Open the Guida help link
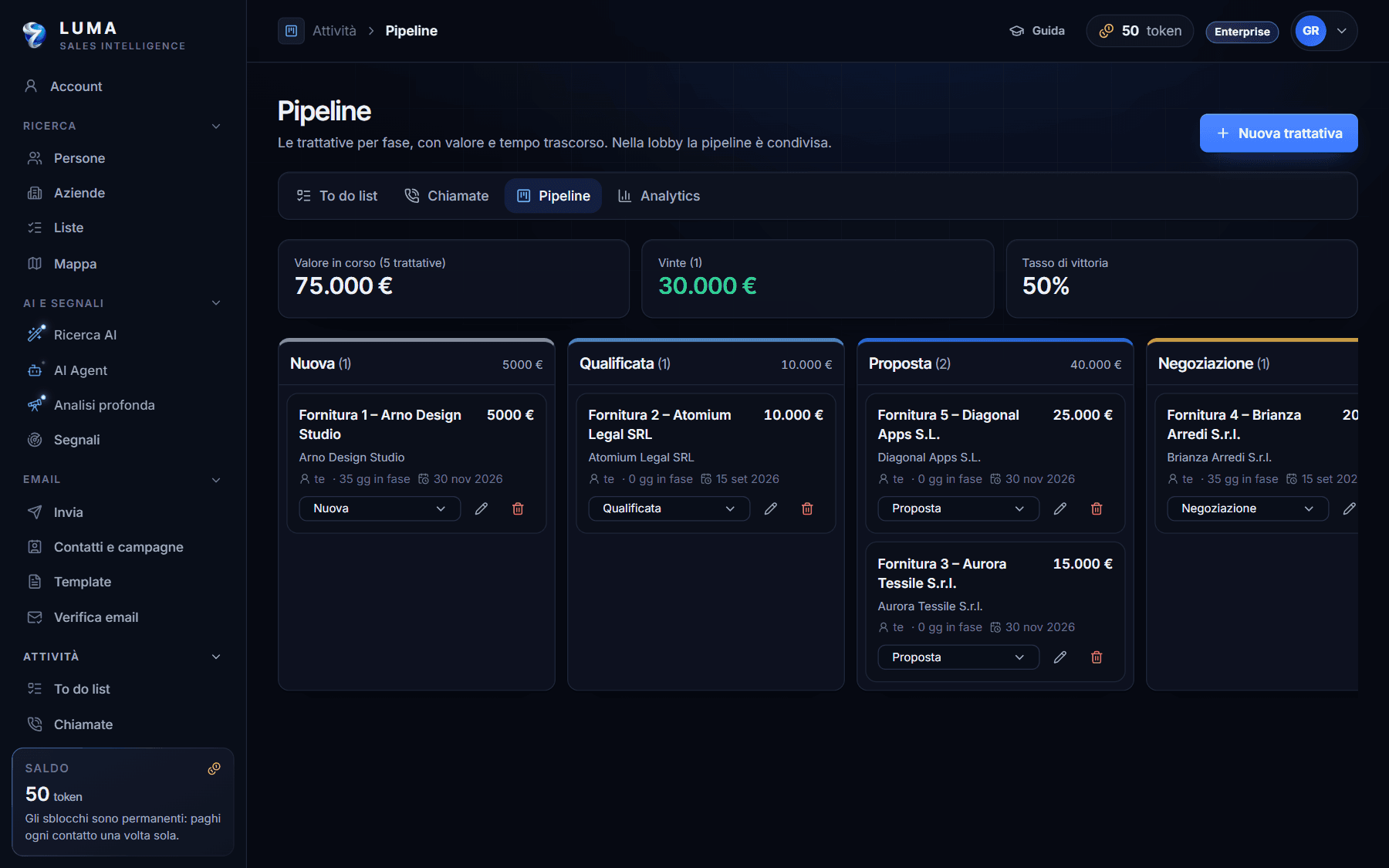The width and height of the screenshot is (1389, 868). point(1037,31)
